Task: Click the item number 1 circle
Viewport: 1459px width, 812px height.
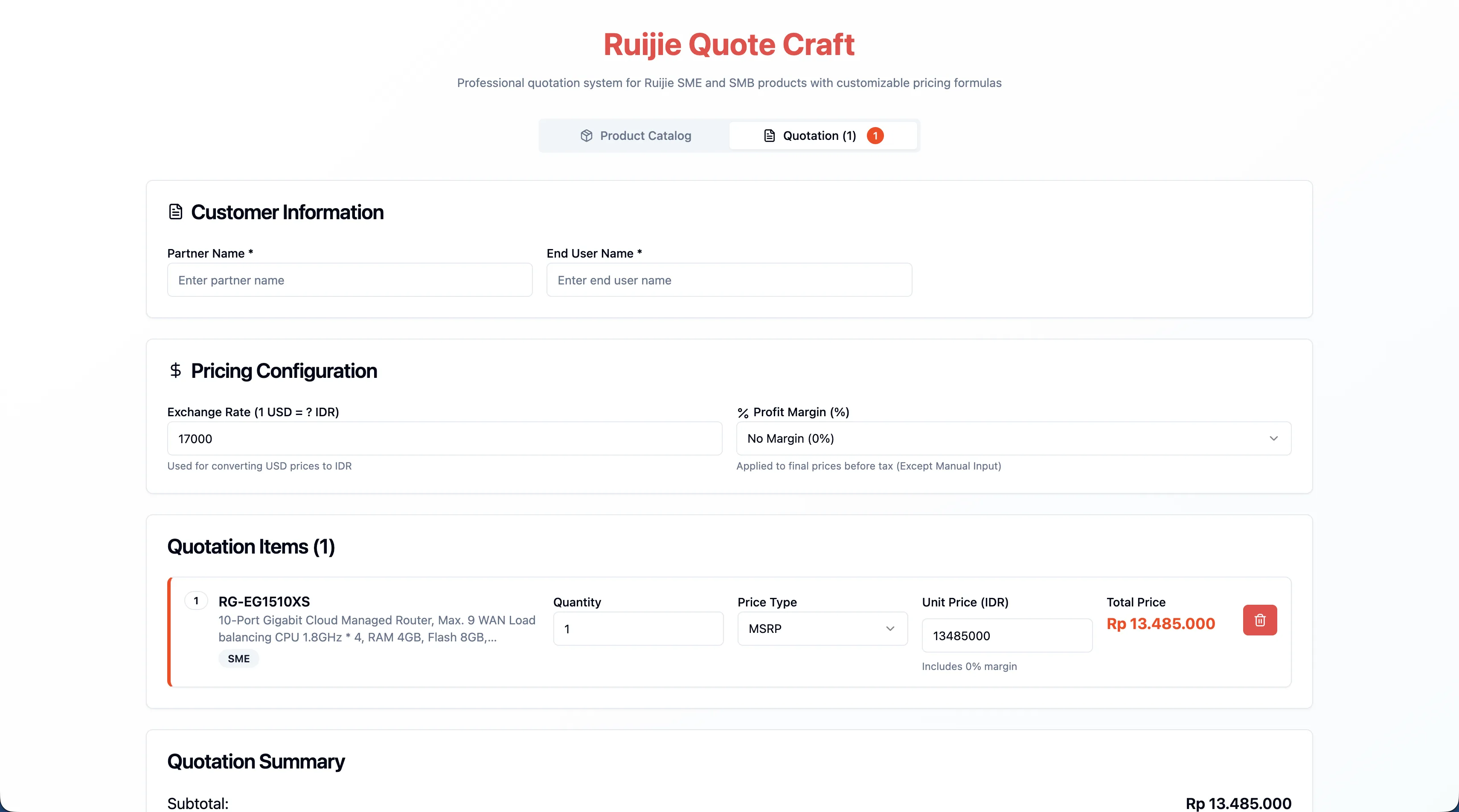Action: coord(196,601)
